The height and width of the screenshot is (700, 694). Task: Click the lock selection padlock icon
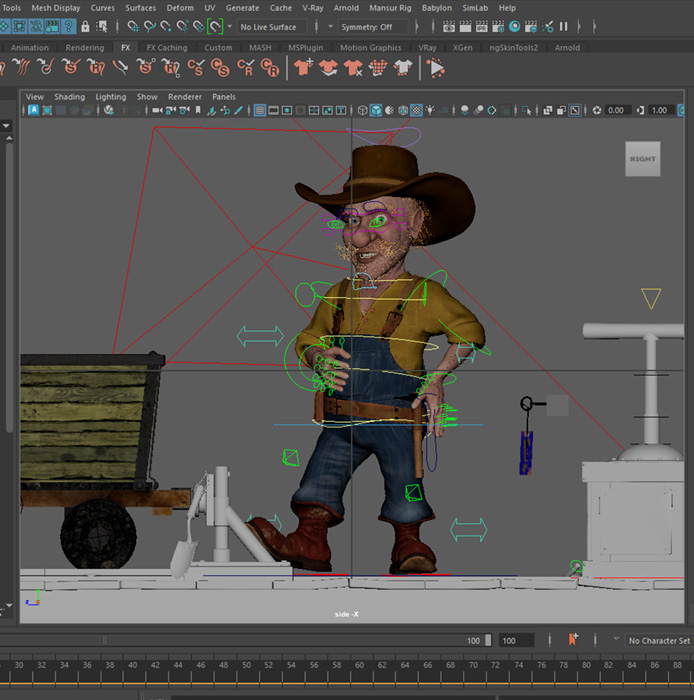(x=85, y=27)
